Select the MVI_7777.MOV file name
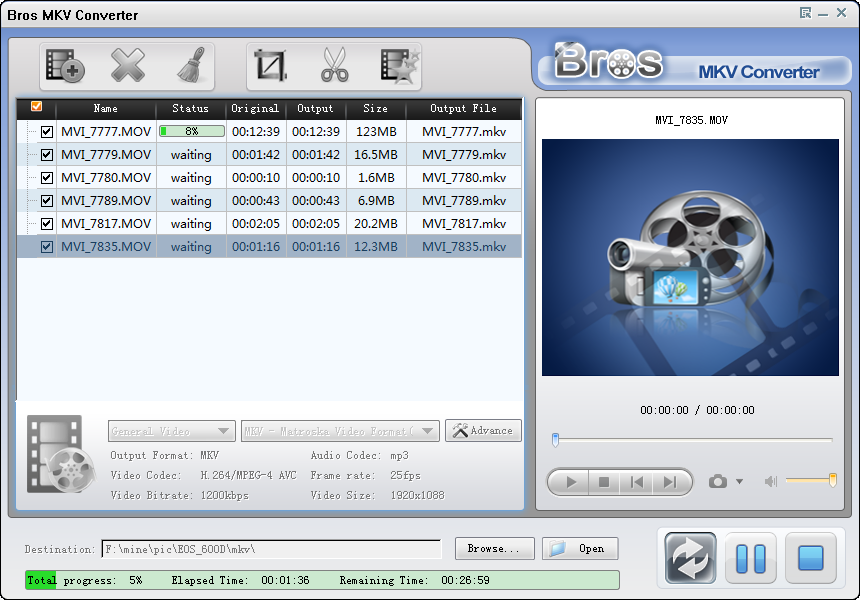This screenshot has width=860, height=600. point(106,132)
